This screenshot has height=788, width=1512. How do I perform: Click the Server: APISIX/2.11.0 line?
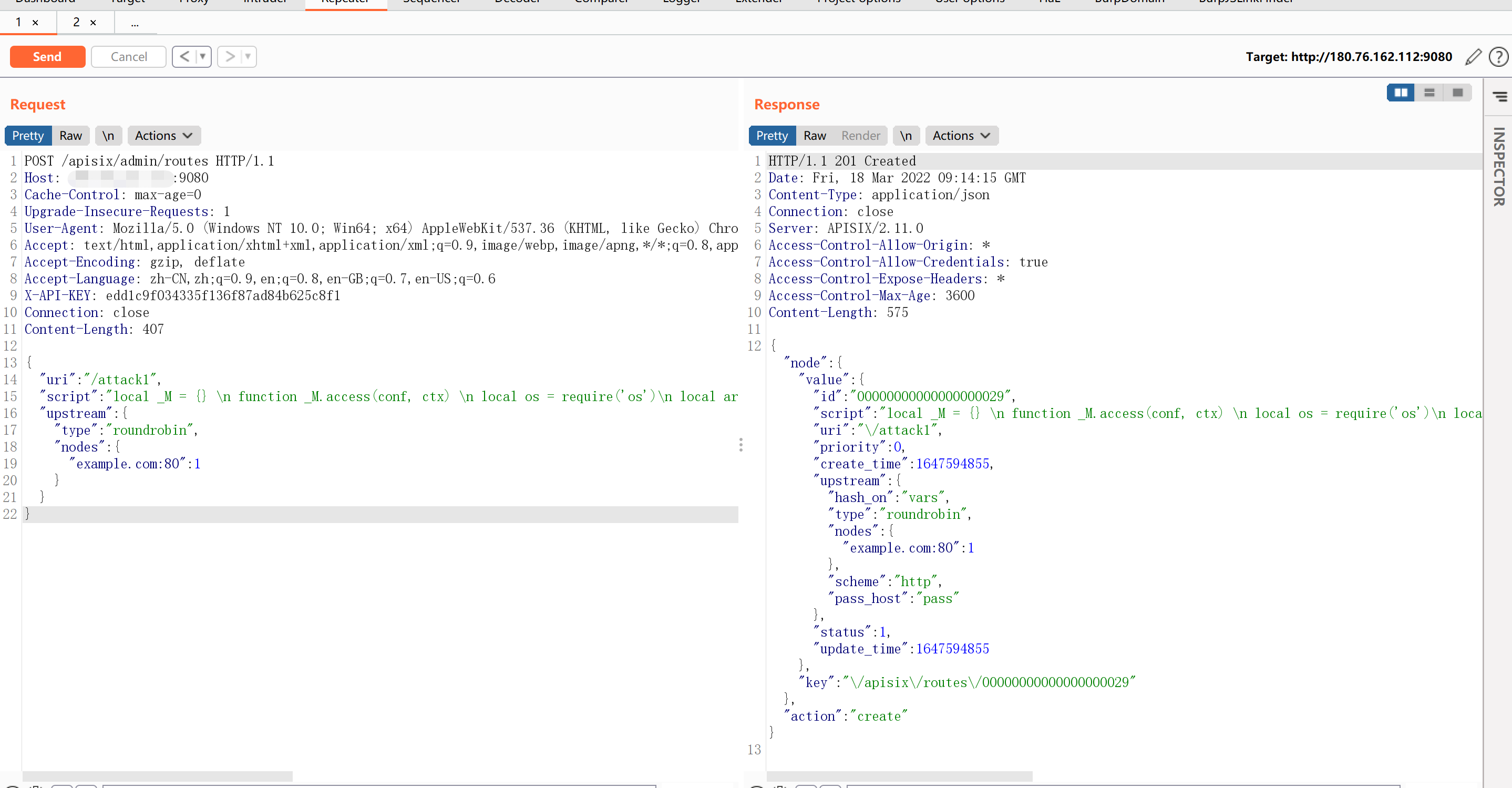(846, 229)
